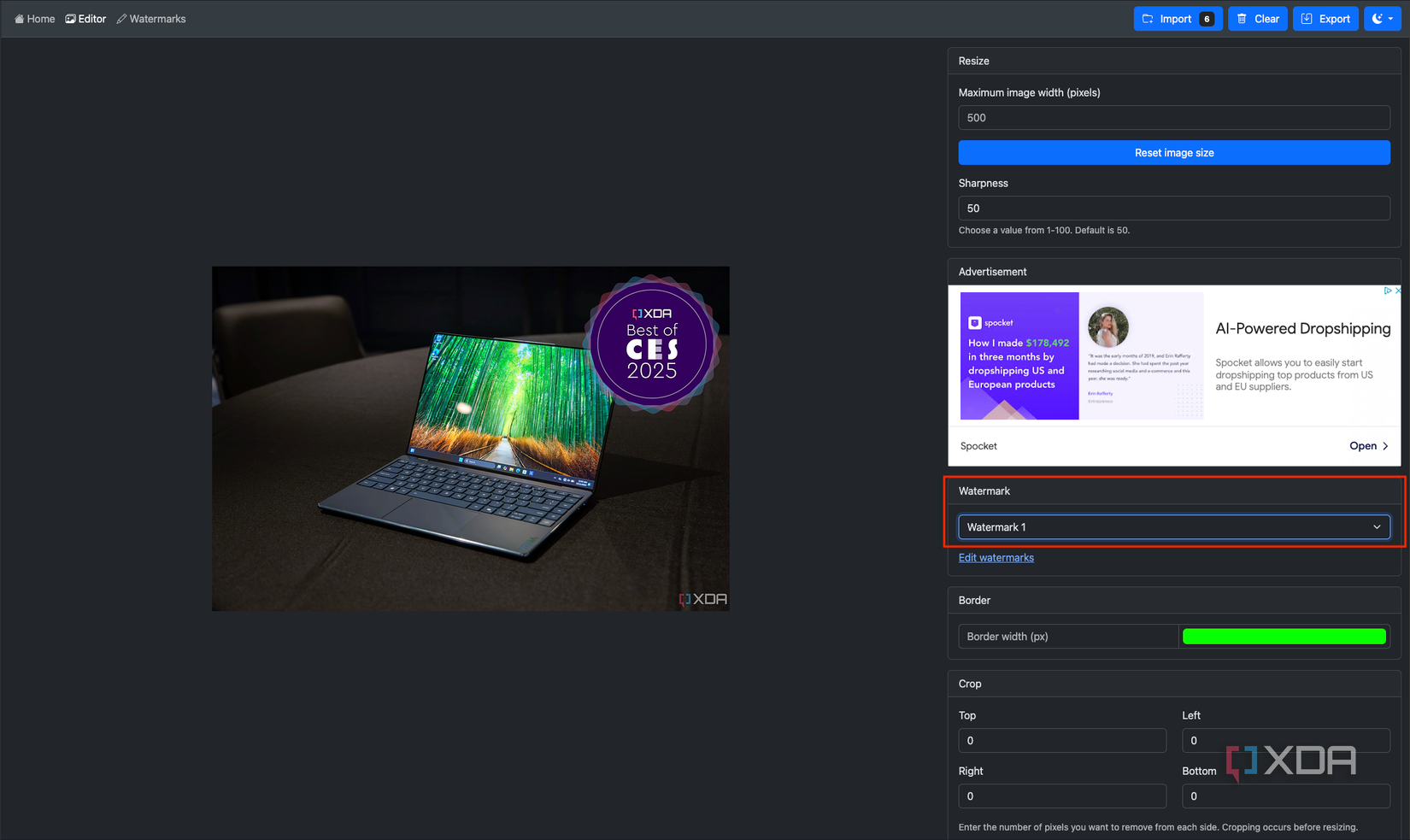This screenshot has width=1410, height=840.
Task: Click the Crop Left field
Action: coord(1286,741)
